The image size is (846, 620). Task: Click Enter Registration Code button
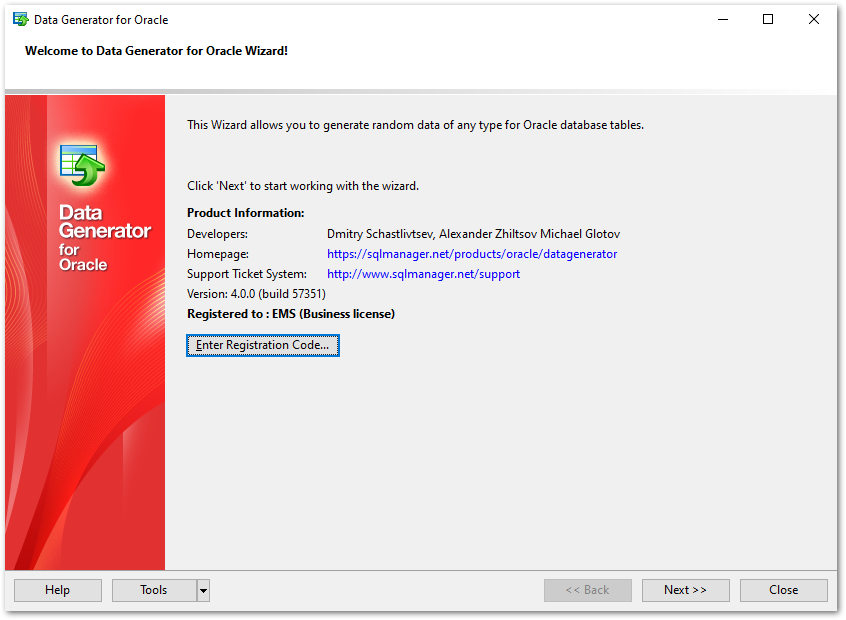263,345
